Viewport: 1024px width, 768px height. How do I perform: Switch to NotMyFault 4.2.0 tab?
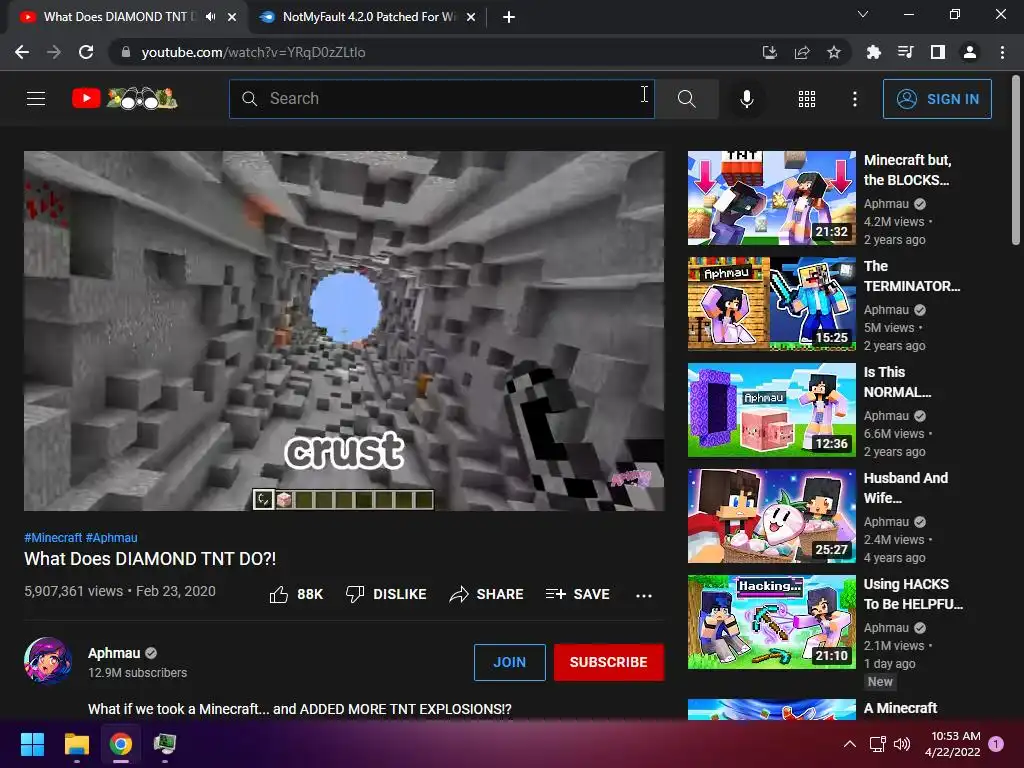pyautogui.click(x=369, y=17)
